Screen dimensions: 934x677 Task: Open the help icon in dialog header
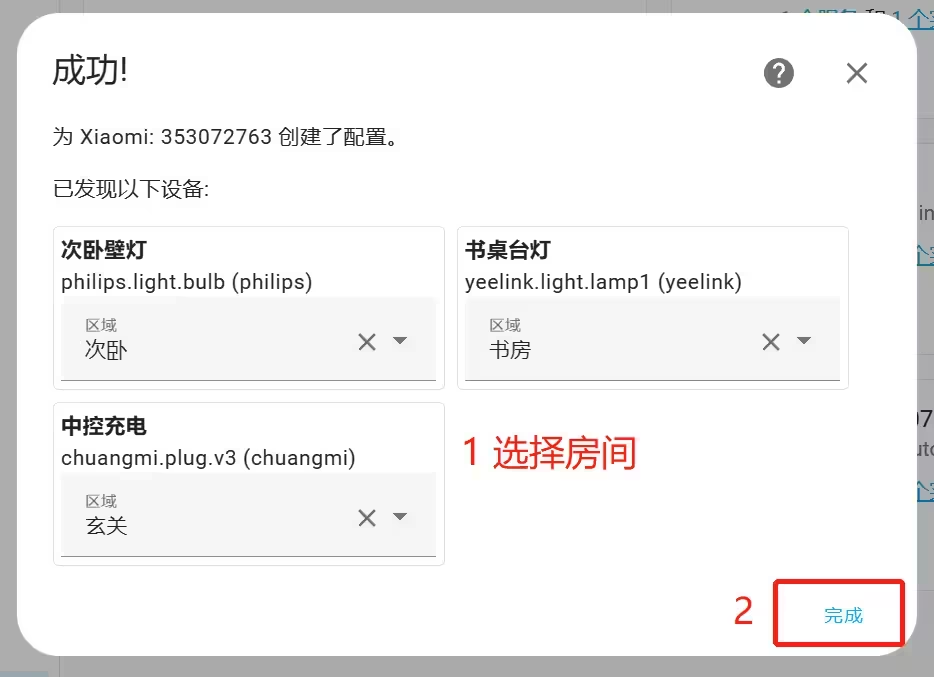pyautogui.click(x=779, y=73)
